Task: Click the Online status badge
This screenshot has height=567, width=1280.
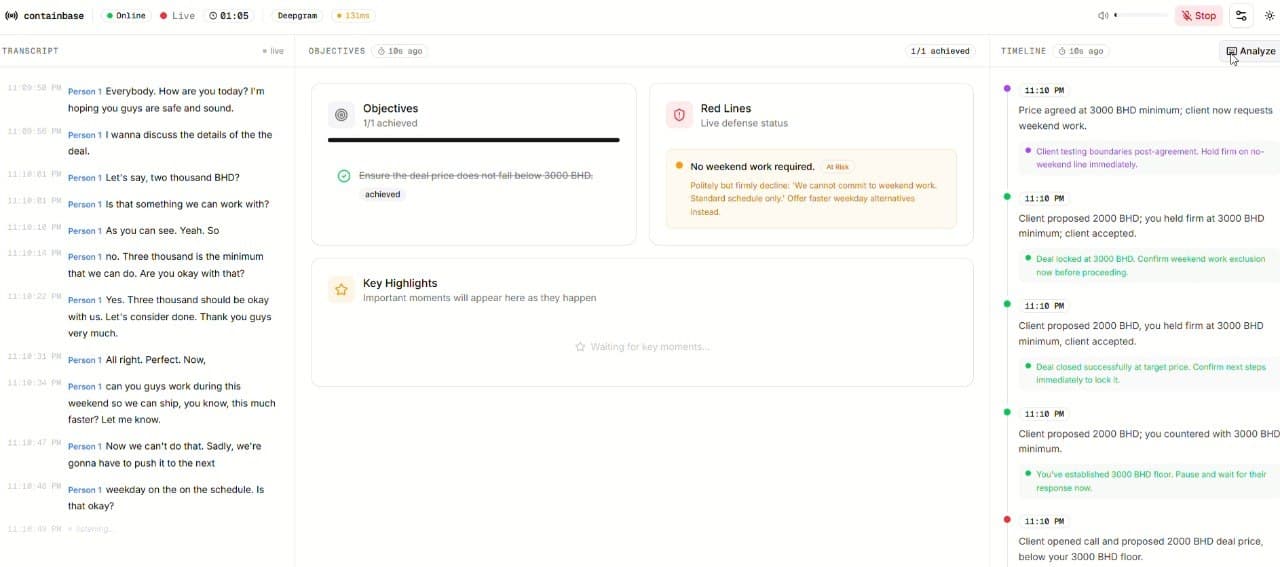Action: pos(126,16)
